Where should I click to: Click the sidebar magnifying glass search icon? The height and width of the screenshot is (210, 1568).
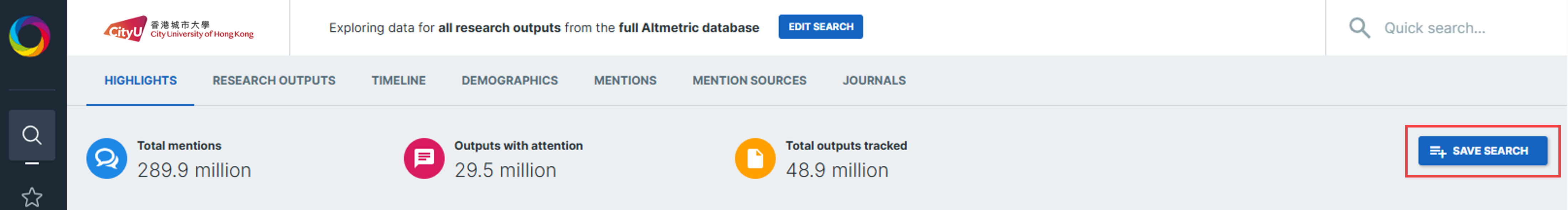(32, 135)
